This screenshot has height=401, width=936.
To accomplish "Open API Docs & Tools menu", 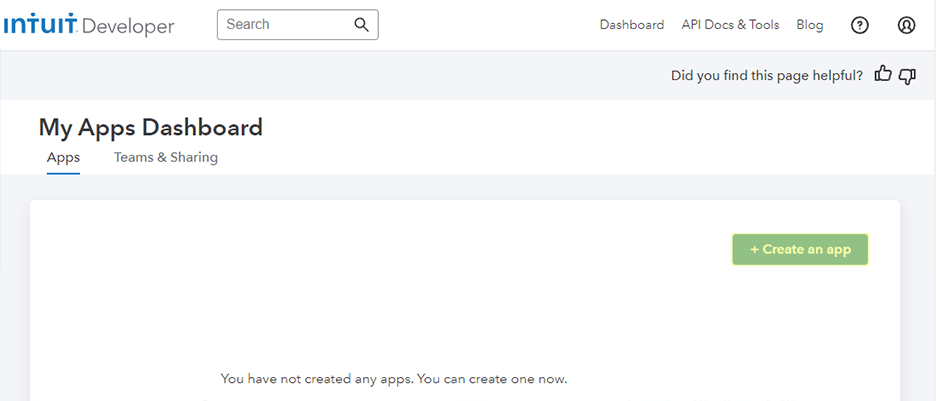I will [730, 25].
